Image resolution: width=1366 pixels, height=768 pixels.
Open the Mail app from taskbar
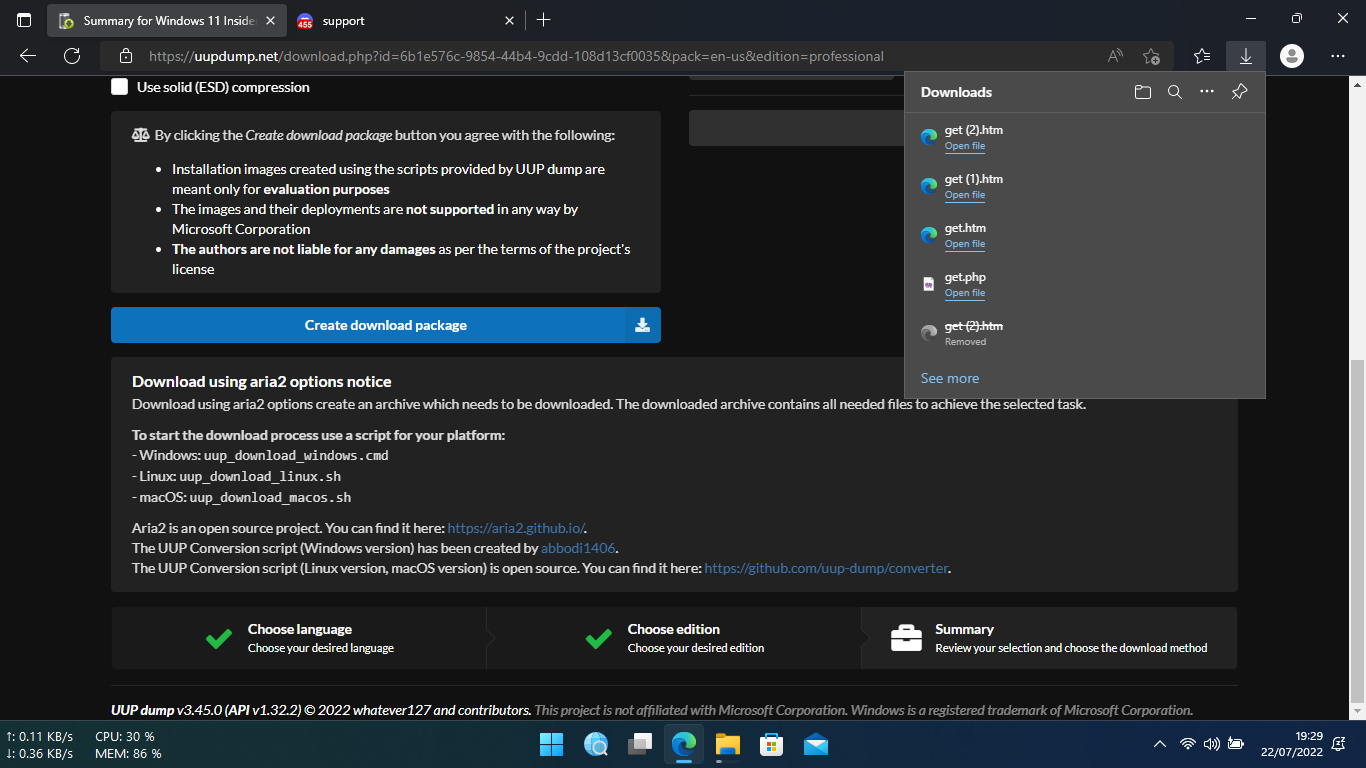pyautogui.click(x=815, y=744)
